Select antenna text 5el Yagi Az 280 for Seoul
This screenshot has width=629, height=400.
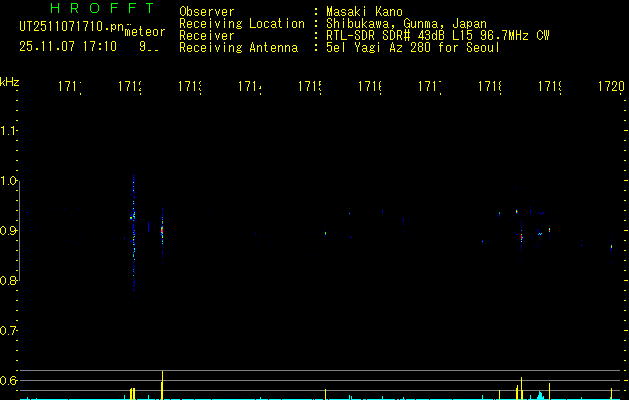click(x=413, y=48)
